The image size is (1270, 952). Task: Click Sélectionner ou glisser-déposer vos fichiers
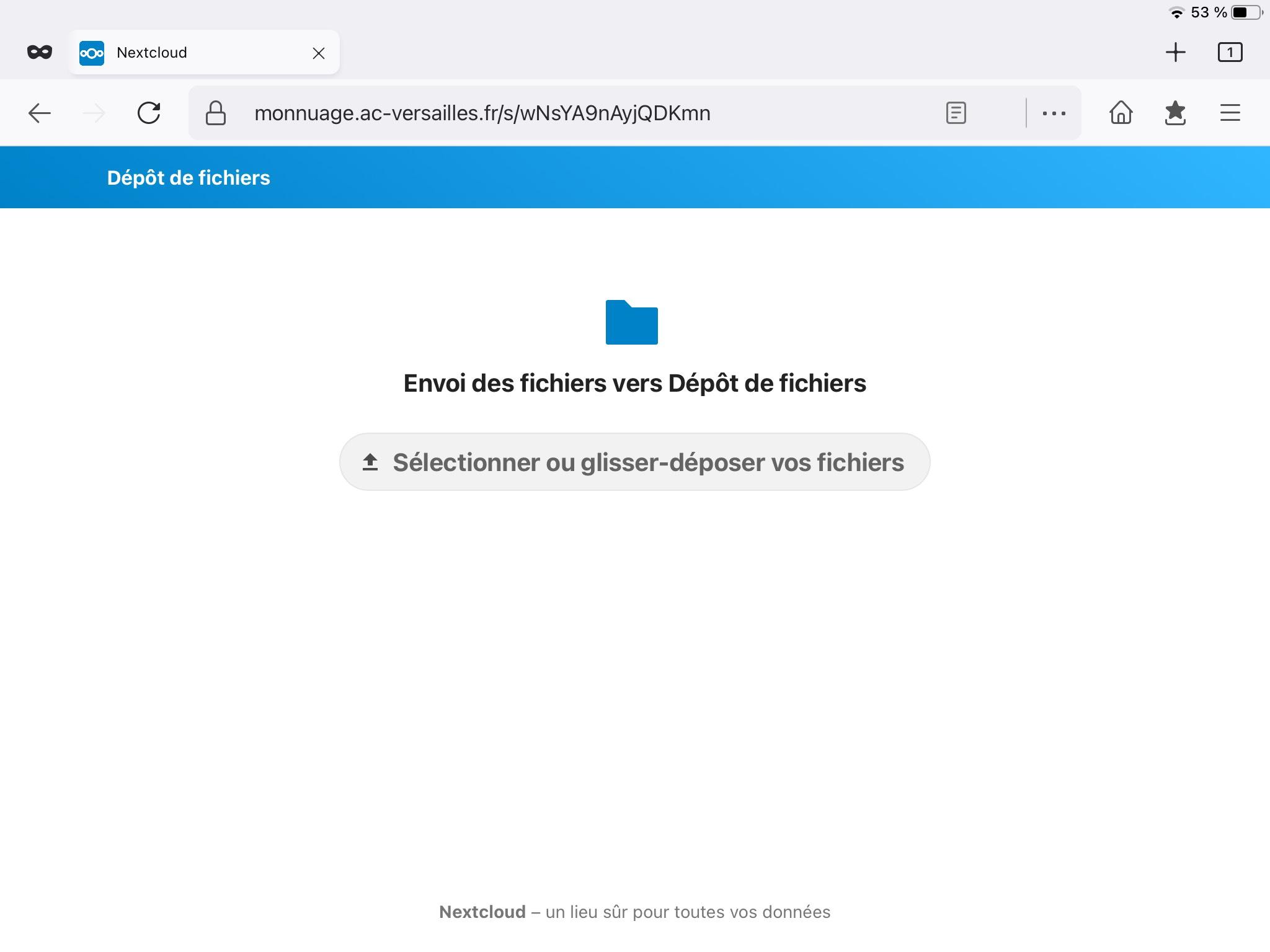pos(634,462)
